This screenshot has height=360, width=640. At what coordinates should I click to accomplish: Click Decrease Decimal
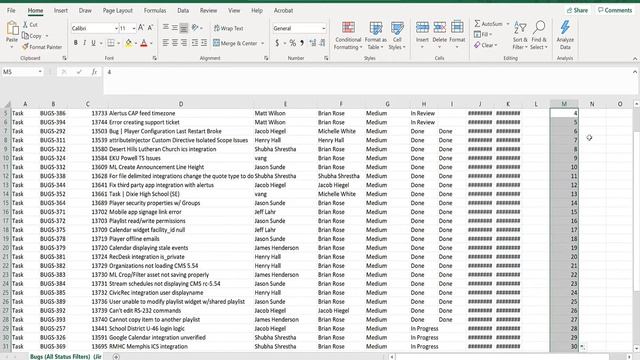click(x=322, y=43)
